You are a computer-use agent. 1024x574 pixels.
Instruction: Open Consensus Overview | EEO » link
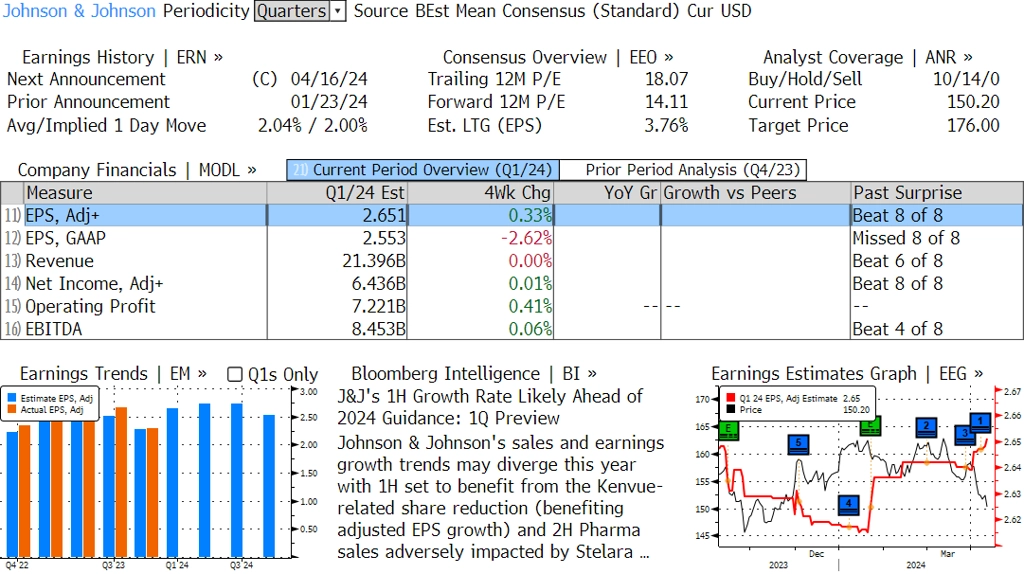pyautogui.click(x=558, y=57)
